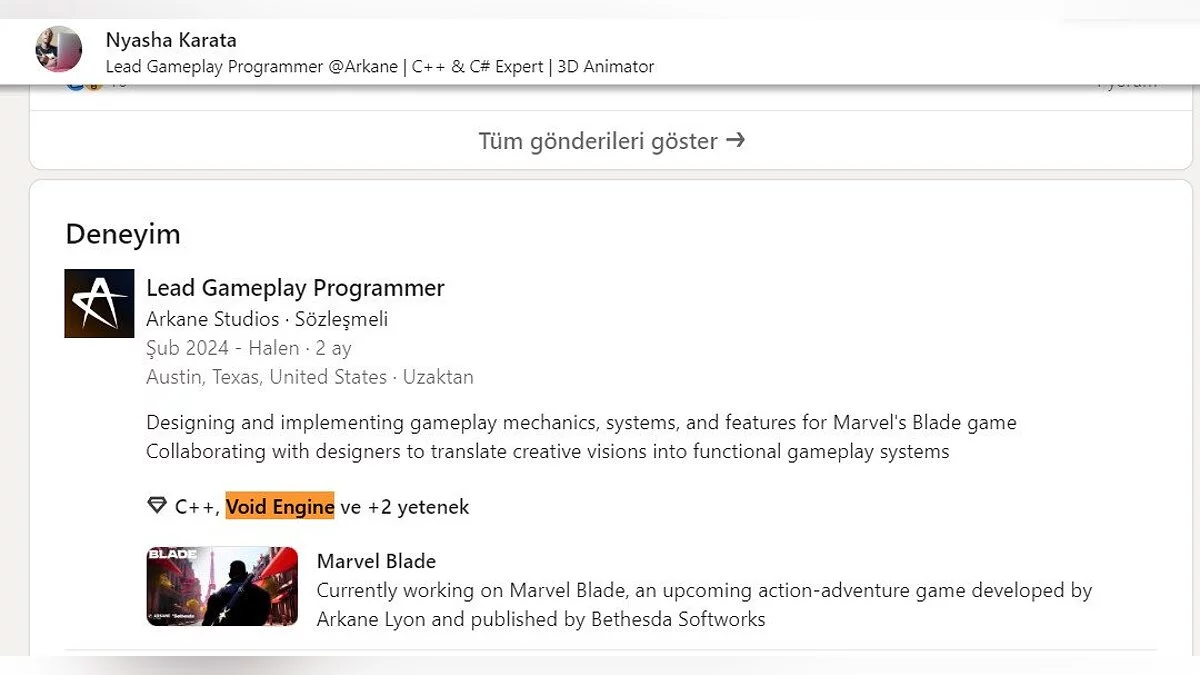
Task: Click the headline text under the profile name
Action: pyautogui.click(x=380, y=67)
